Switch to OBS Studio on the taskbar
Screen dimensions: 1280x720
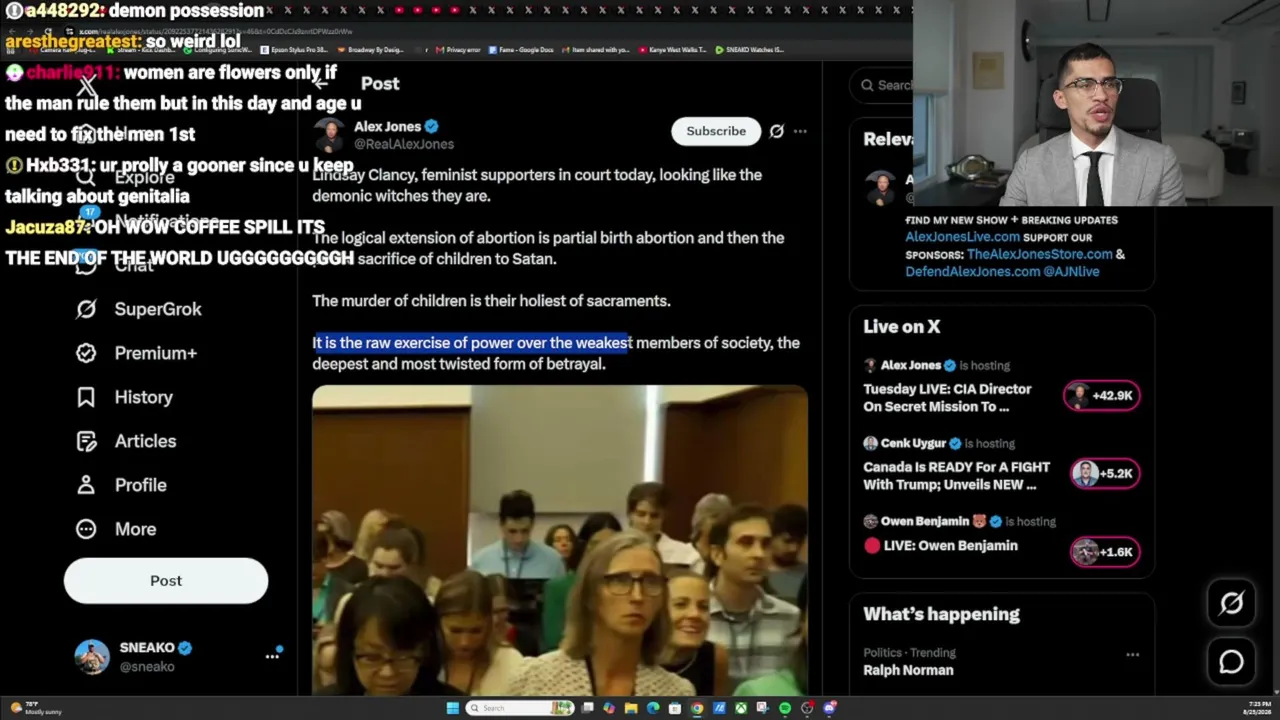[807, 708]
